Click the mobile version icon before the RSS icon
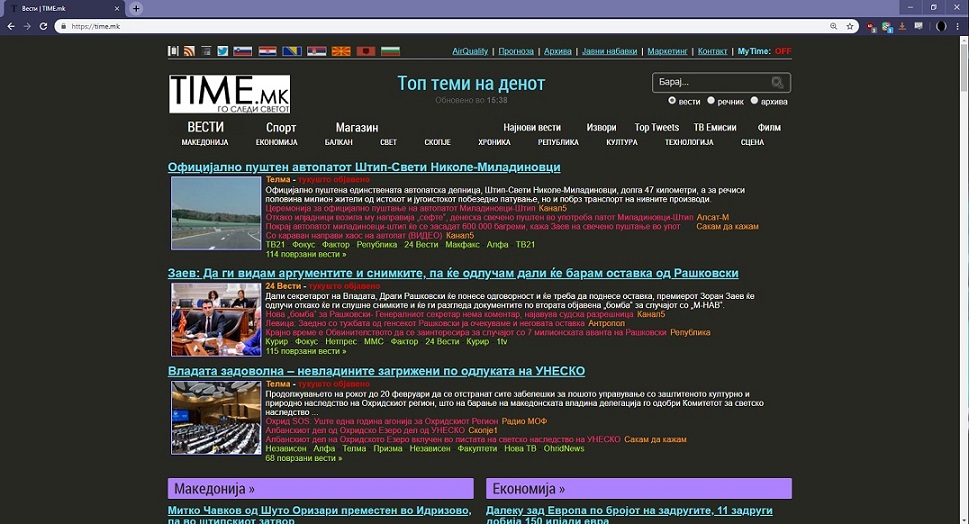The height and width of the screenshot is (524, 969). [173, 51]
